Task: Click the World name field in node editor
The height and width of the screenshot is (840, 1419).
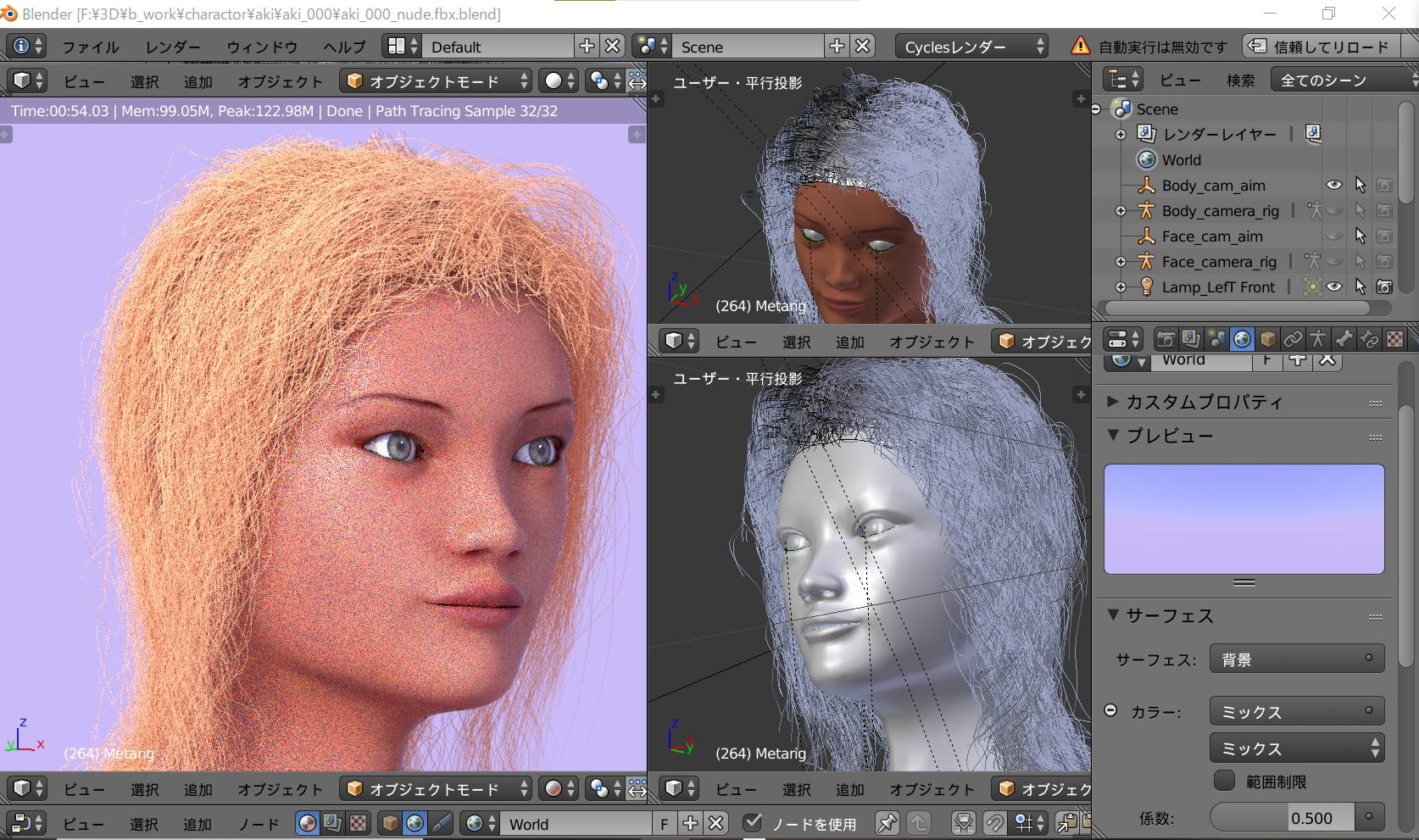Action: (x=578, y=824)
